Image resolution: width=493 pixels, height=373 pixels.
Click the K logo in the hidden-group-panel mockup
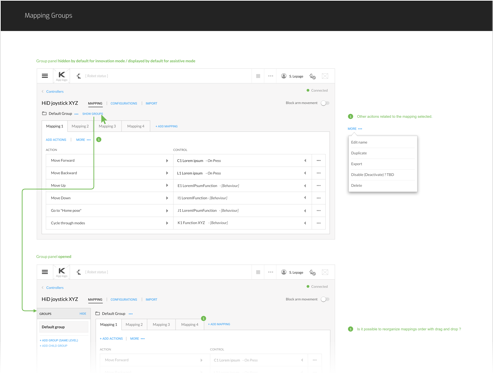(x=62, y=75)
